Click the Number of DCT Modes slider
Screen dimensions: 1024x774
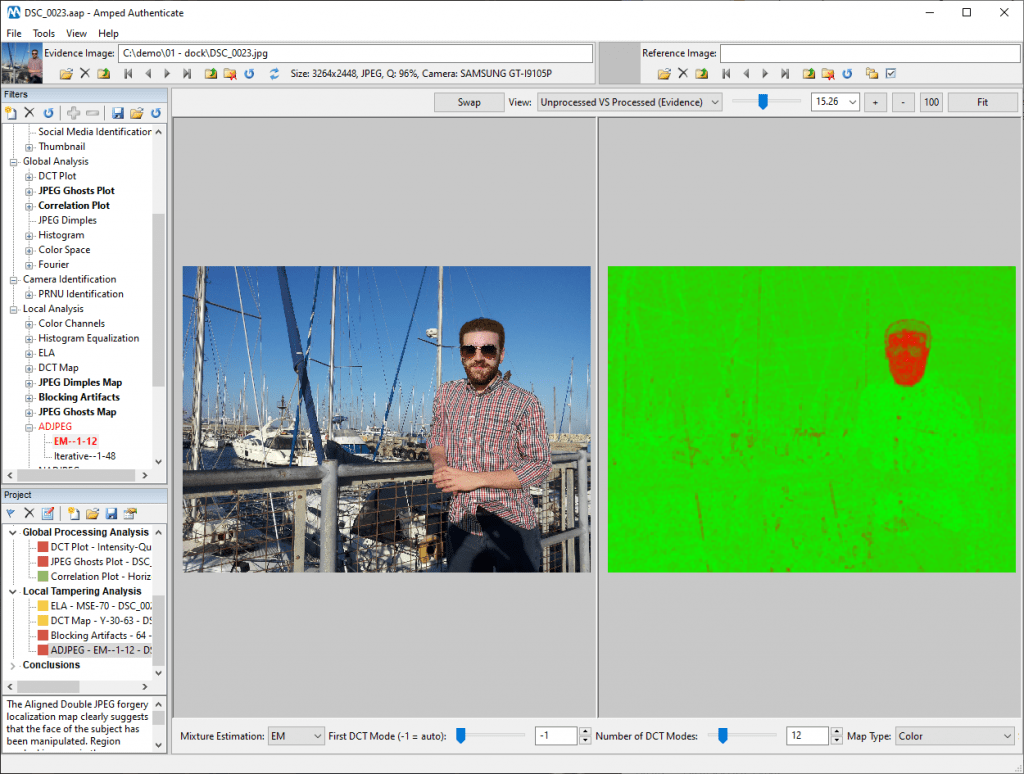[743, 736]
